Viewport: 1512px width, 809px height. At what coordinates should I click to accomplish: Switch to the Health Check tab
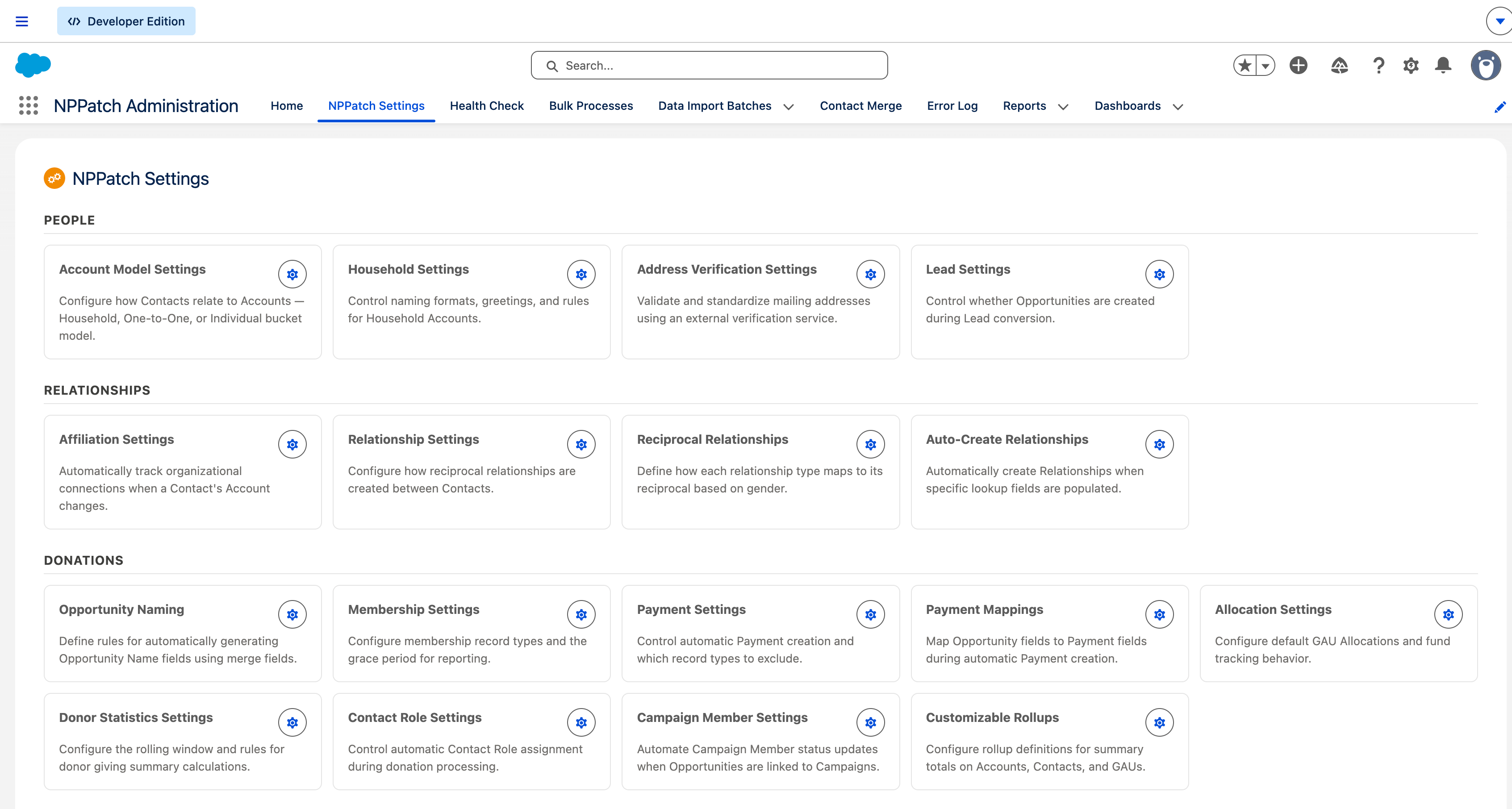coord(487,106)
